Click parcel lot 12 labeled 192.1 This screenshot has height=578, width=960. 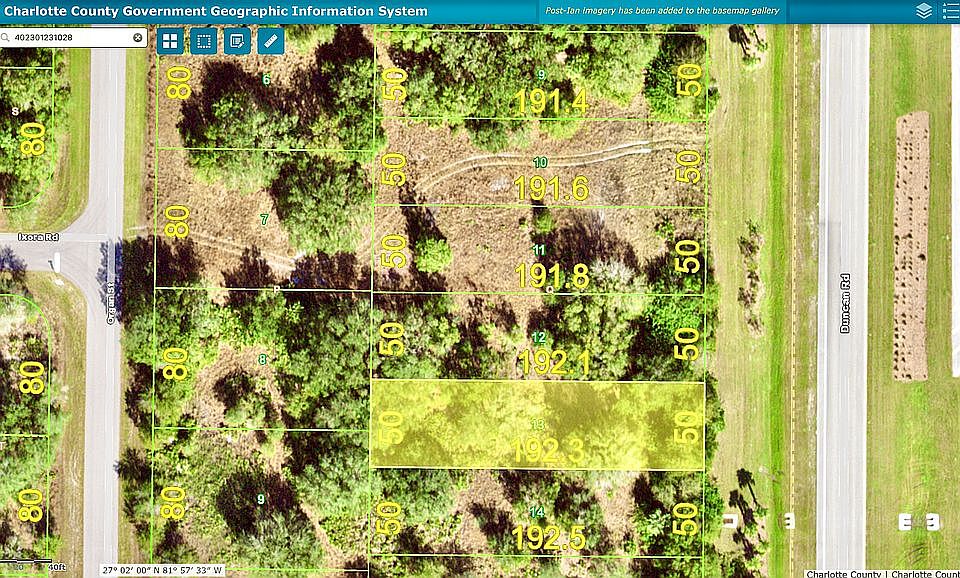[x=538, y=340]
